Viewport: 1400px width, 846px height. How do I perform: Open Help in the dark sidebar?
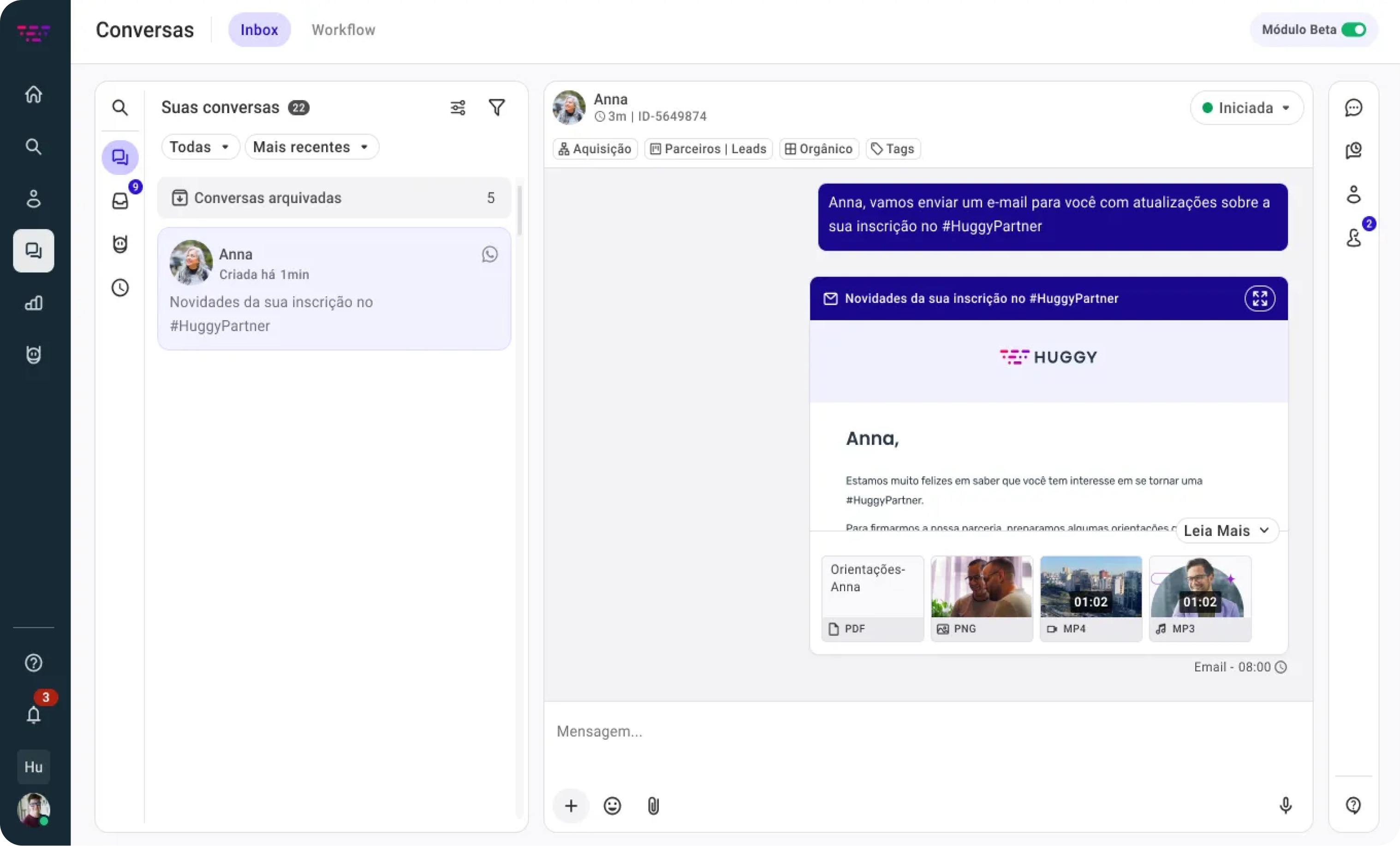pos(34,663)
